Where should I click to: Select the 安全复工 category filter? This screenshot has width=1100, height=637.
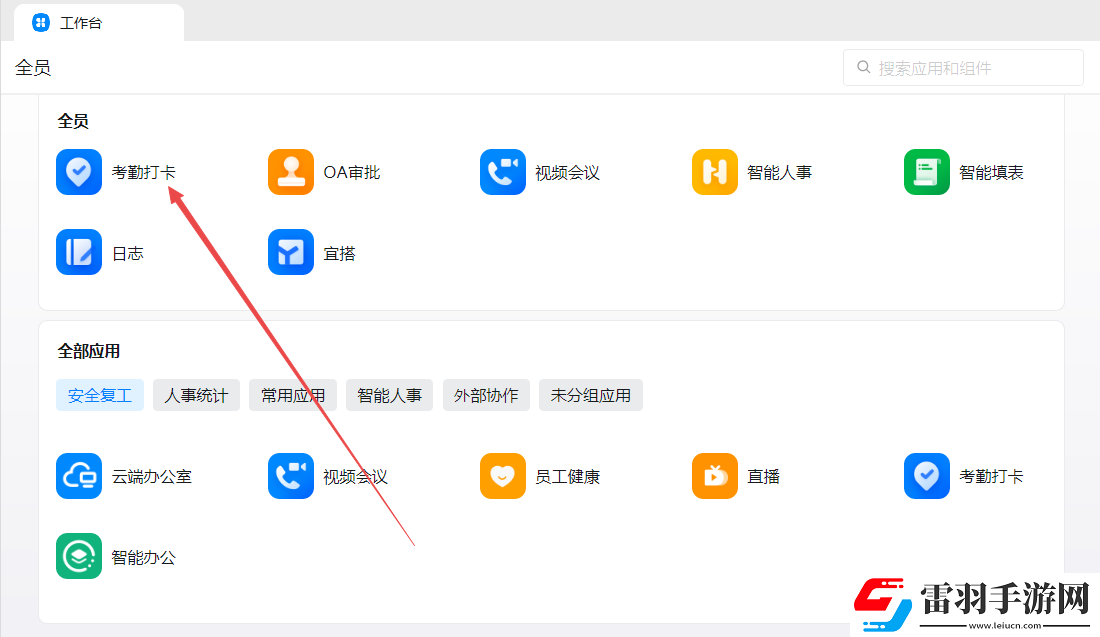tap(99, 395)
